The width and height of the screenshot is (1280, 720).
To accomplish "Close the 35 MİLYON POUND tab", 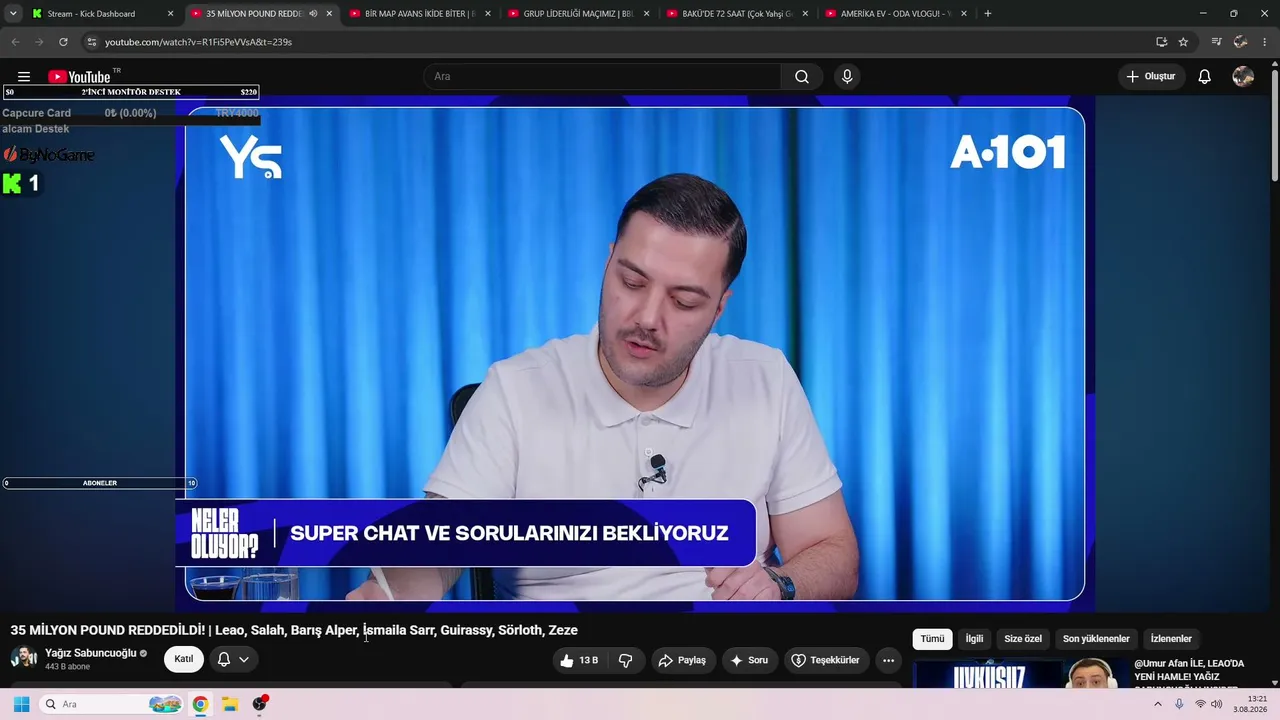I will [x=329, y=14].
